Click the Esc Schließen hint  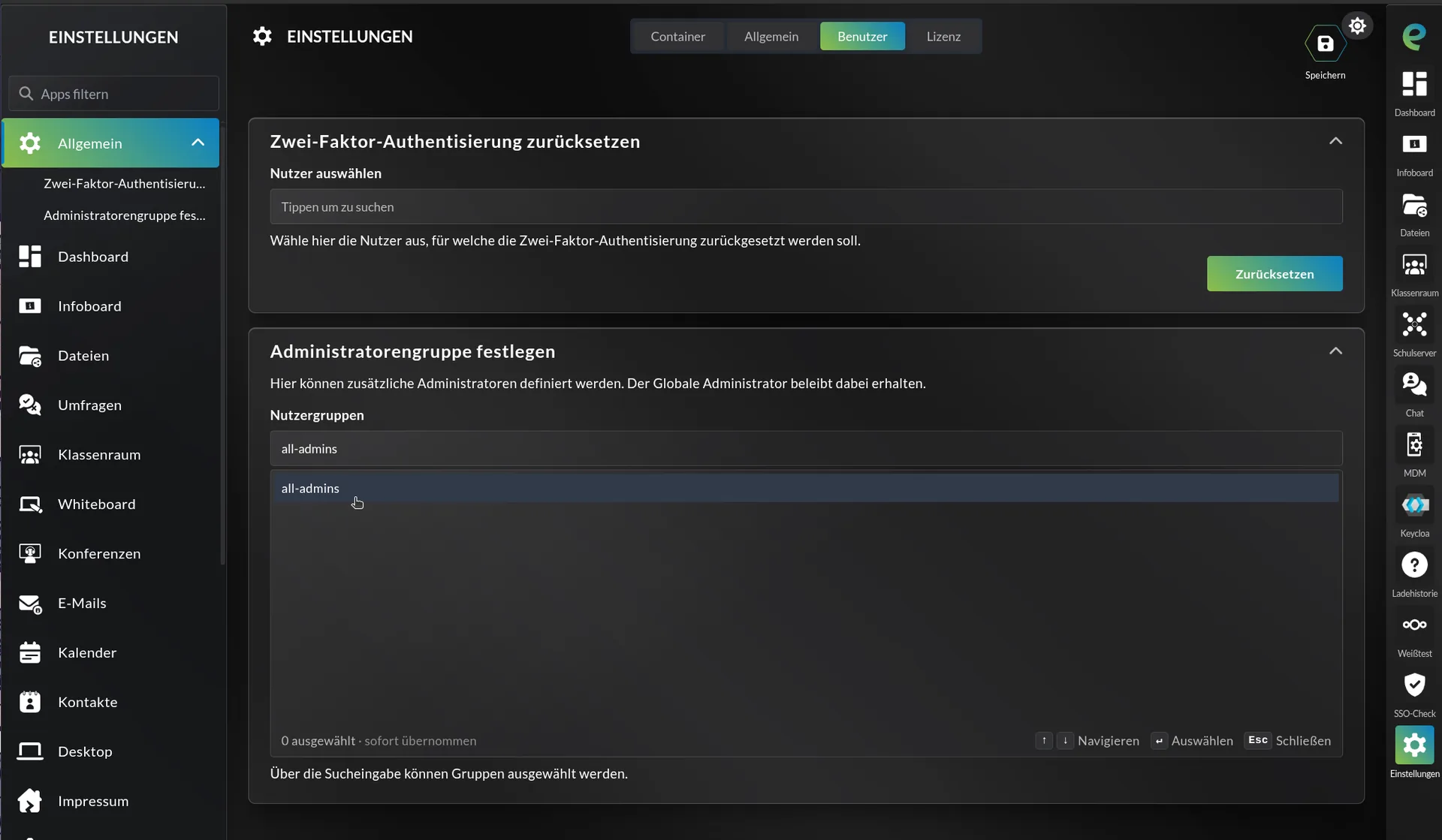click(1287, 741)
